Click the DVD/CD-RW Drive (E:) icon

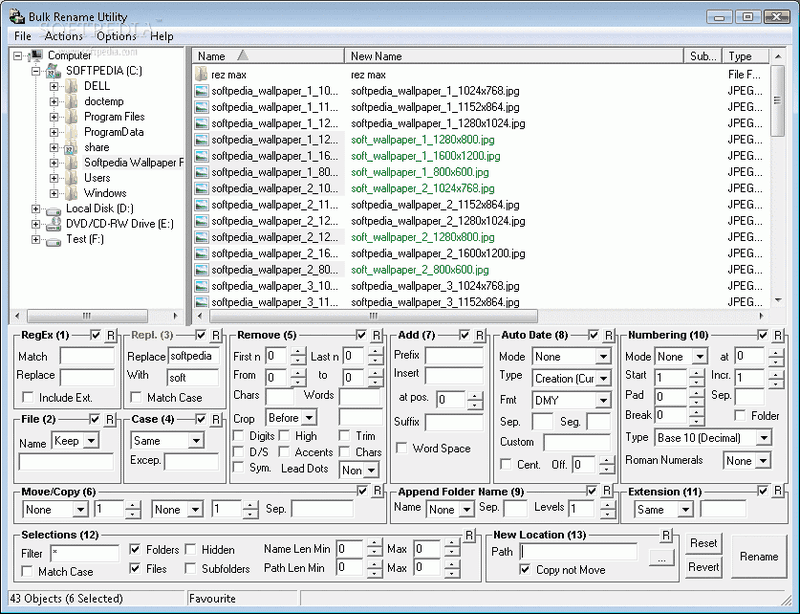coord(54,224)
